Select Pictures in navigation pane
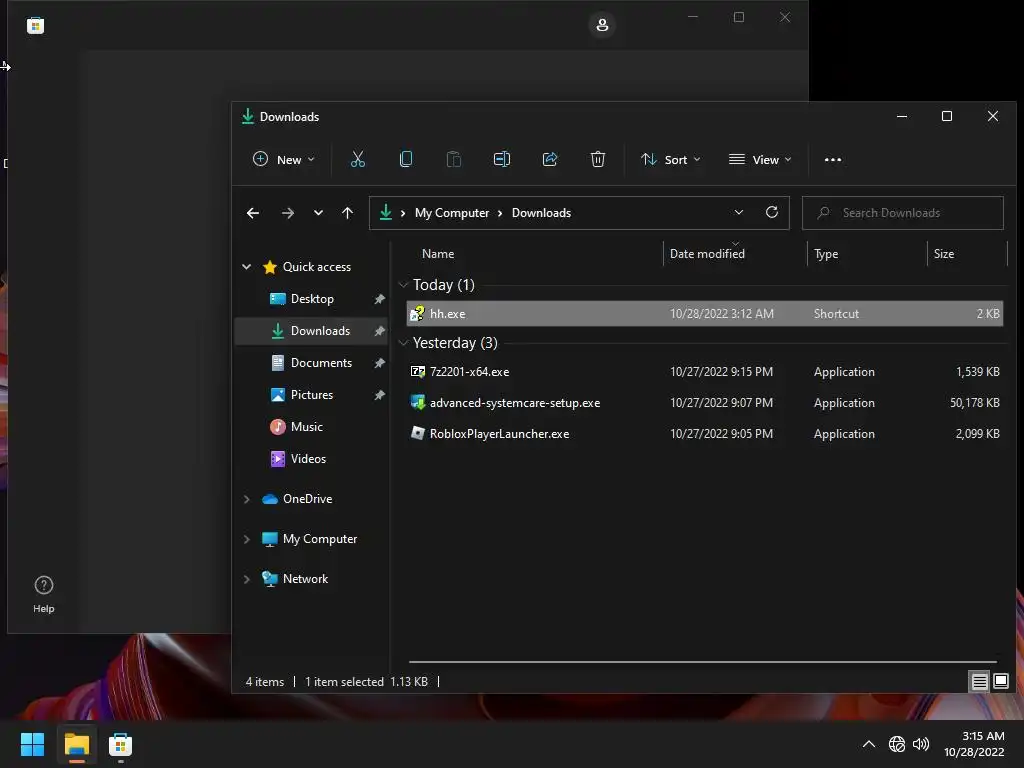 312,394
